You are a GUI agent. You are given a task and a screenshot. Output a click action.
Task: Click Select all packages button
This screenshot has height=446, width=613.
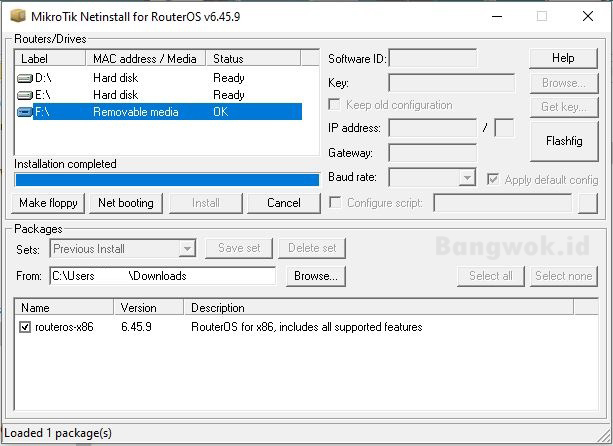(x=491, y=276)
